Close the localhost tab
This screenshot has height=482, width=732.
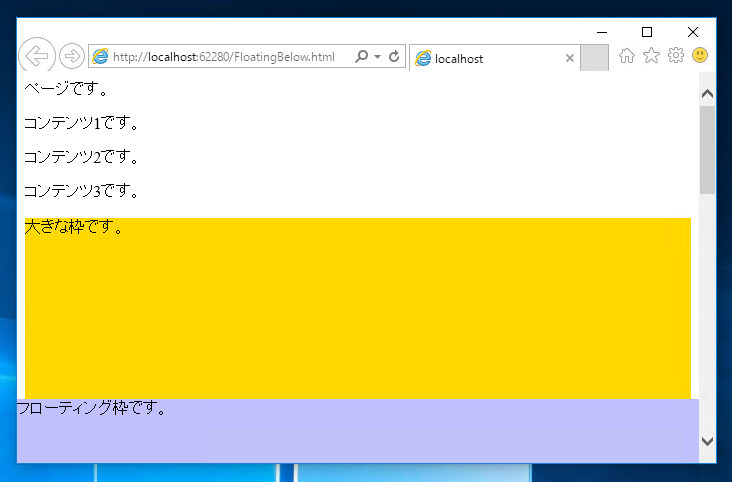[x=570, y=58]
